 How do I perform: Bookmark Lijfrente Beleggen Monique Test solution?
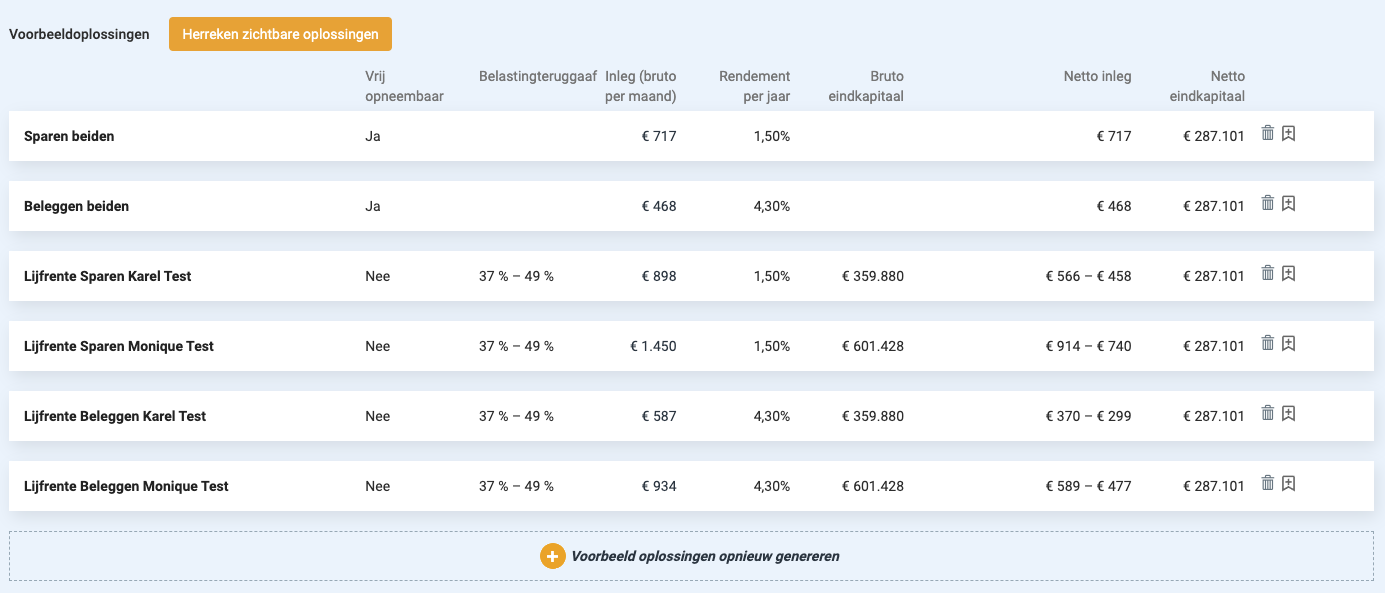point(1289,483)
